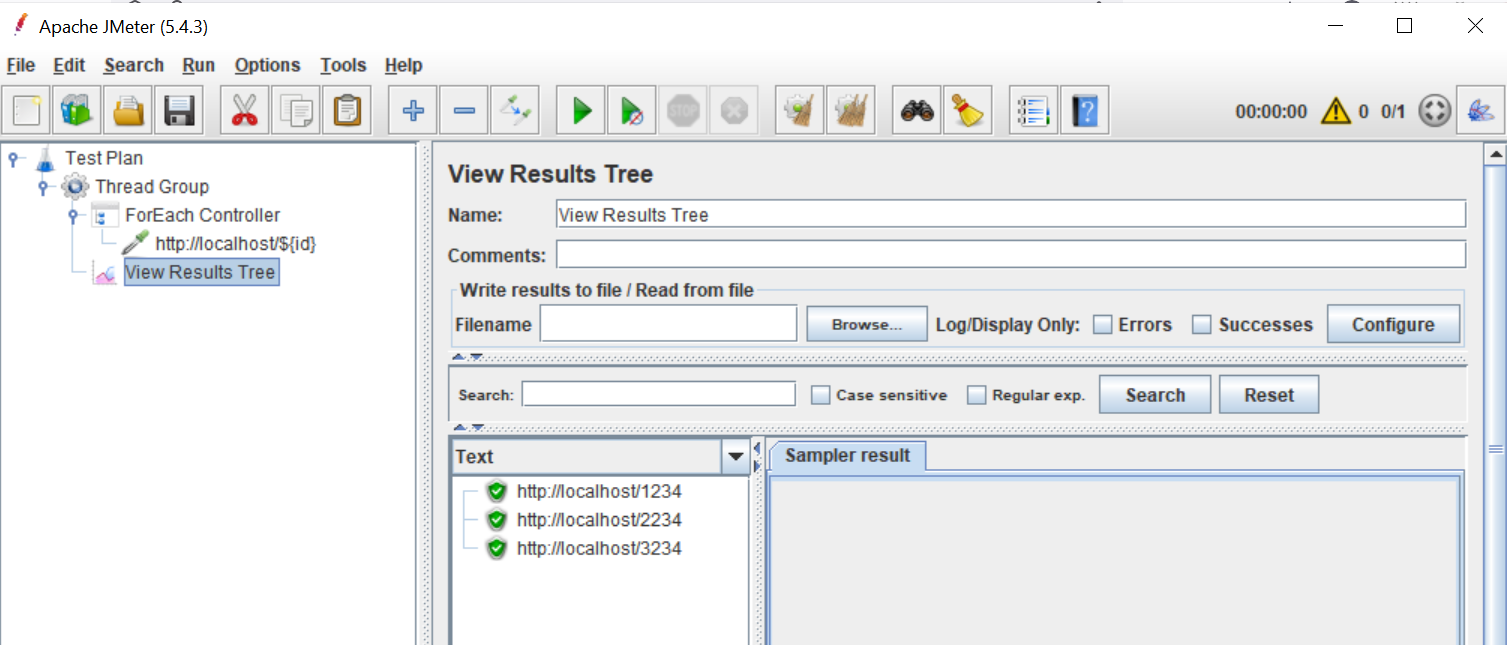Clear all results with double broom icon
1507x645 pixels.
click(851, 110)
